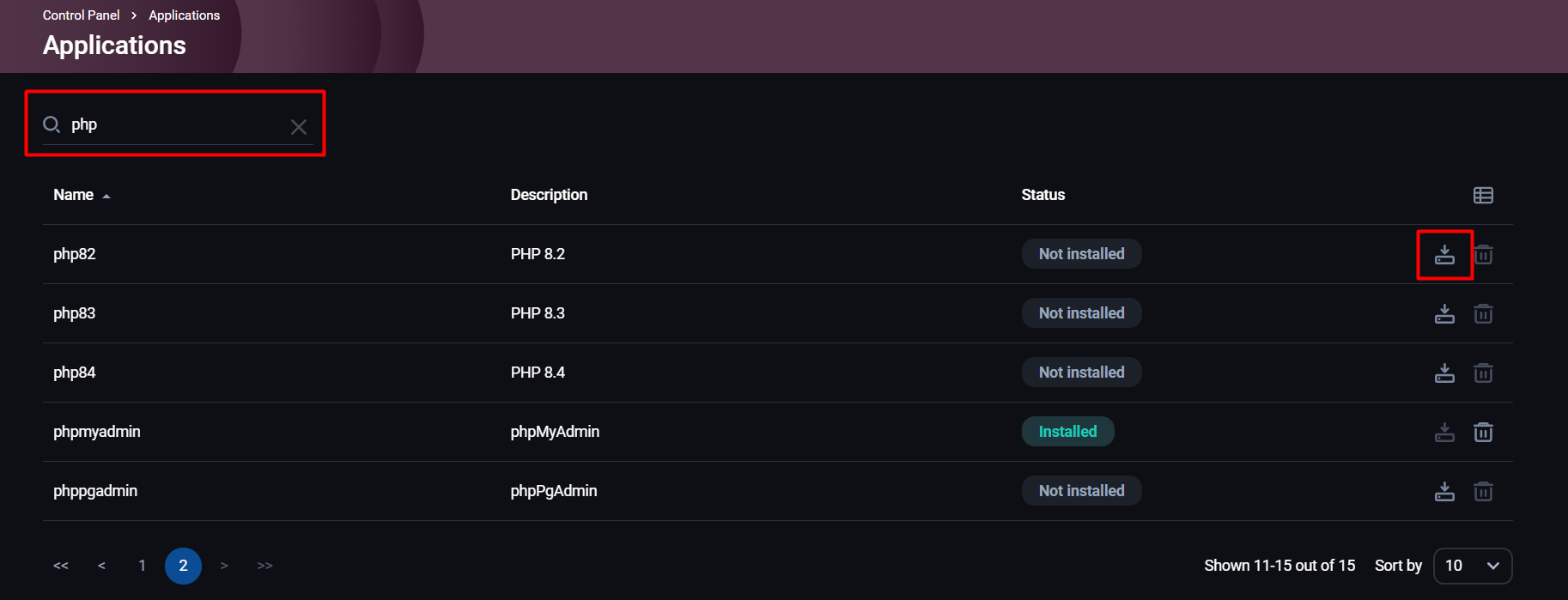Click the Sort by label
The image size is (1568, 600).
coord(1398,566)
